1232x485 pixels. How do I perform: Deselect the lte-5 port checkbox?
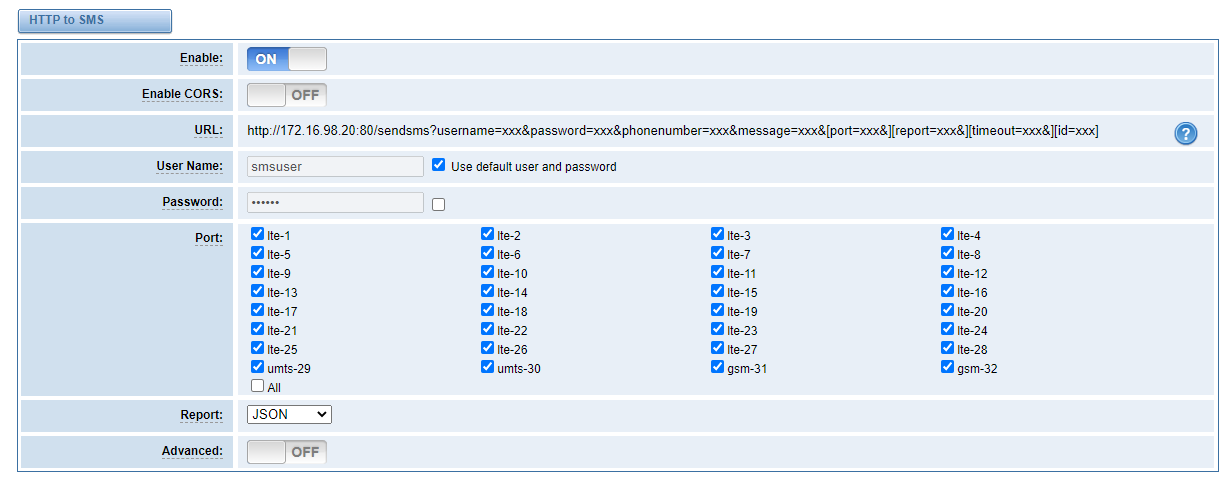[x=258, y=253]
